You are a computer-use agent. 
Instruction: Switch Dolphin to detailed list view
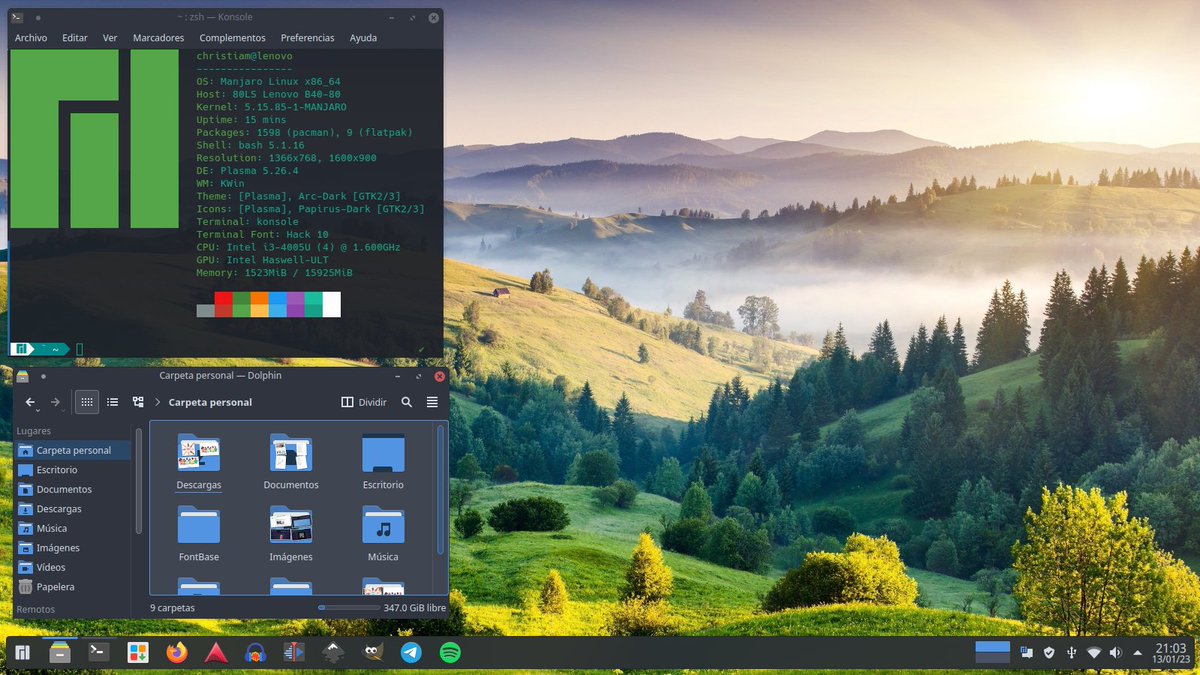pyautogui.click(x=113, y=401)
